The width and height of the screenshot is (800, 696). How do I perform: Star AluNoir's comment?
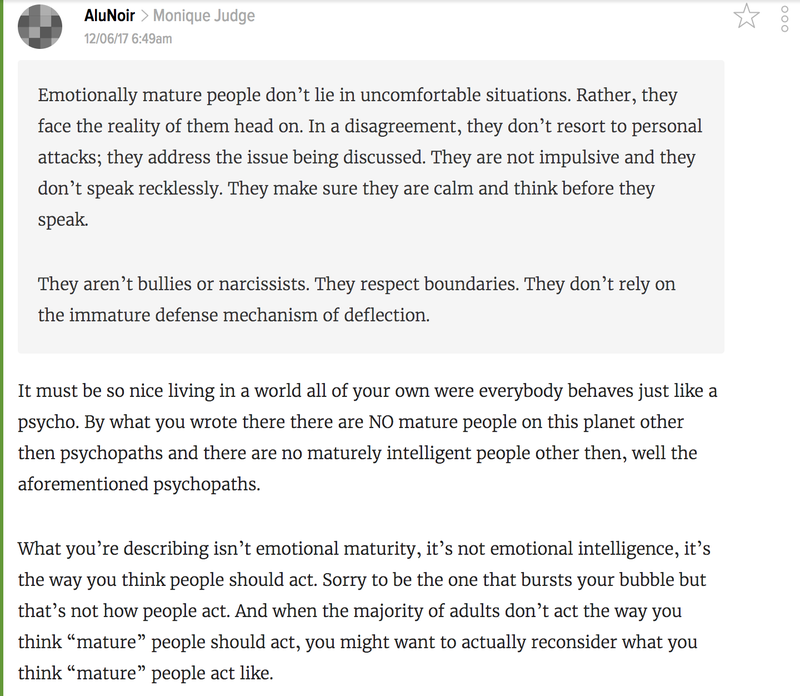[746, 16]
